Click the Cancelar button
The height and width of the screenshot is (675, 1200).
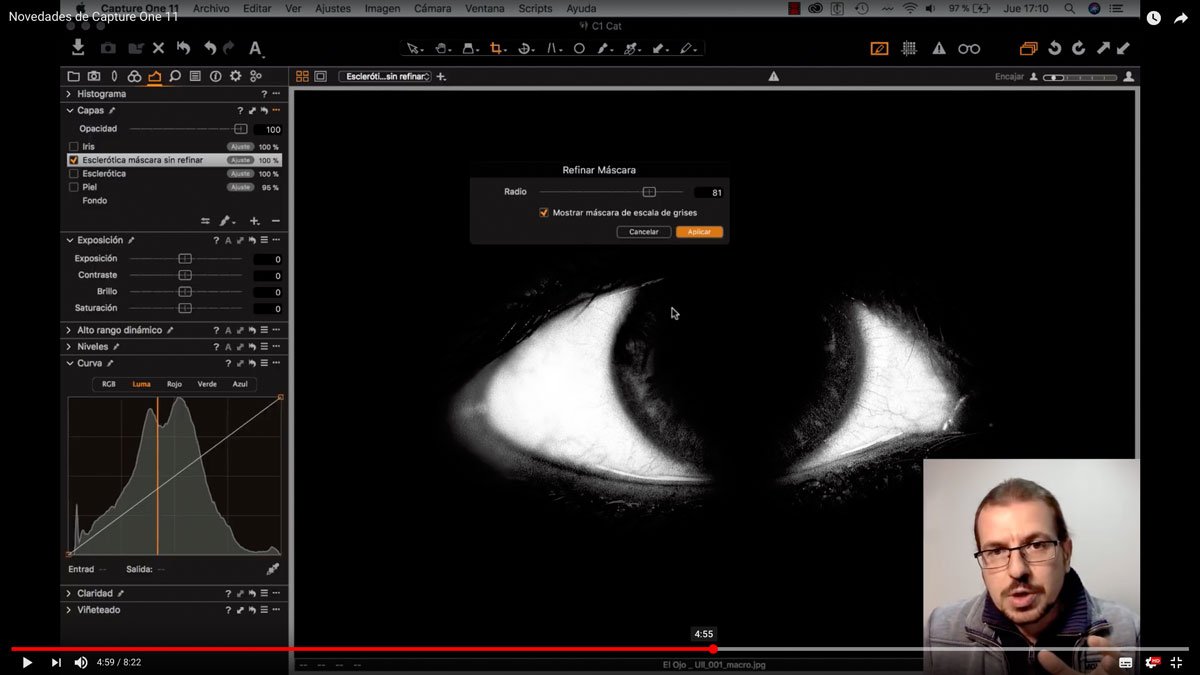[643, 232]
